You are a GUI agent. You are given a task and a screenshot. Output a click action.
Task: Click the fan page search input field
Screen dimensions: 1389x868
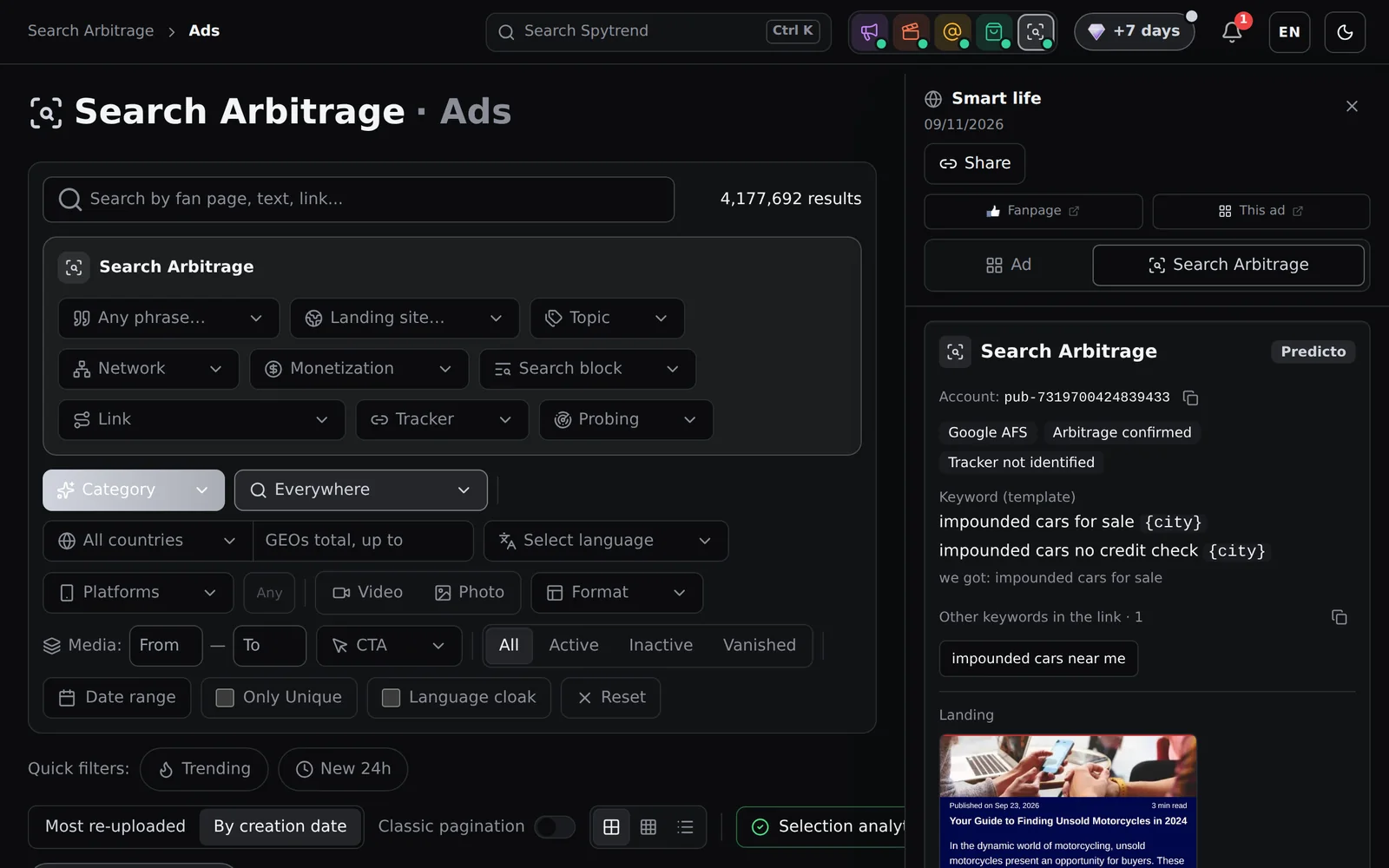point(359,200)
